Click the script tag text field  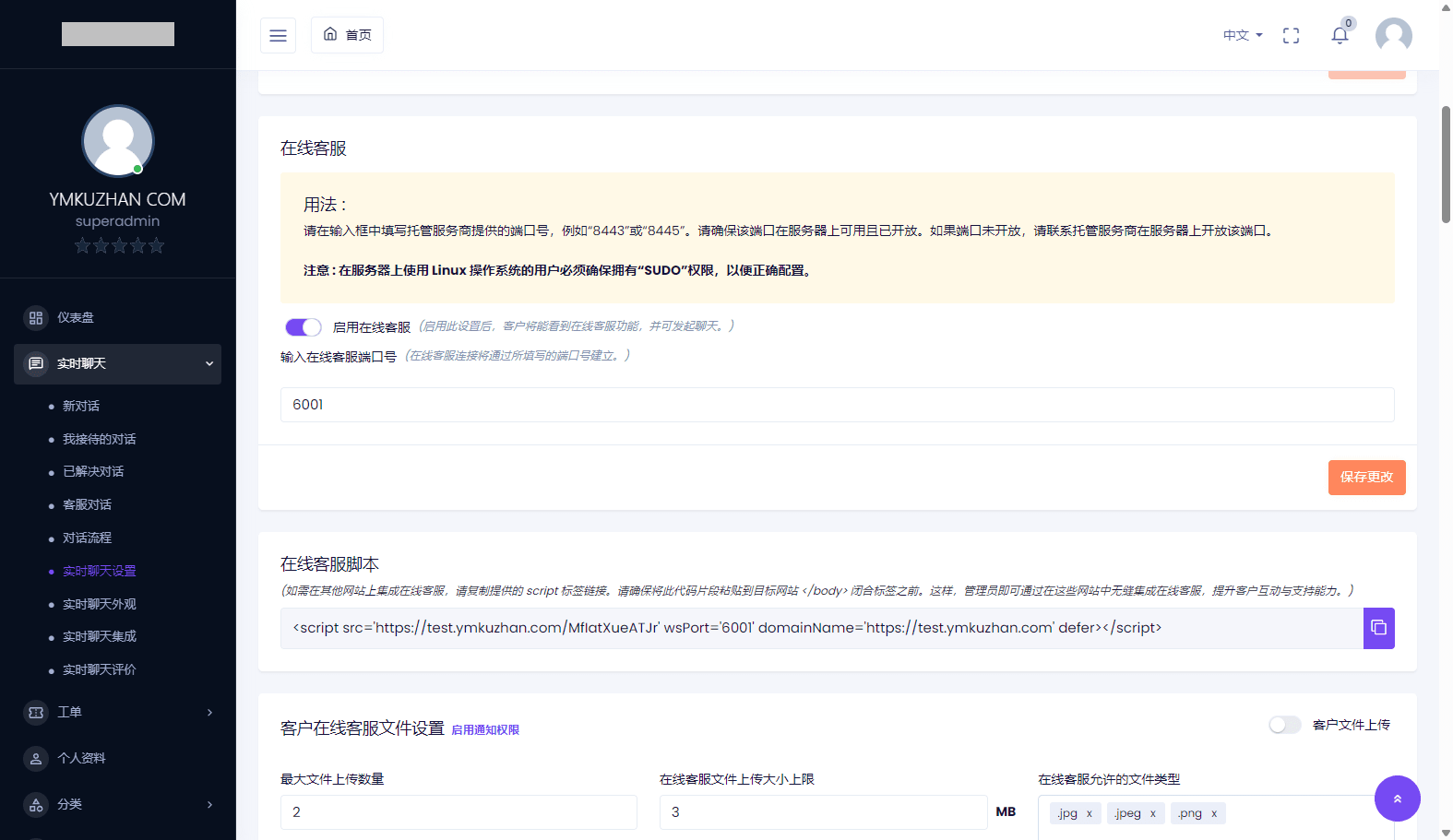point(822,628)
